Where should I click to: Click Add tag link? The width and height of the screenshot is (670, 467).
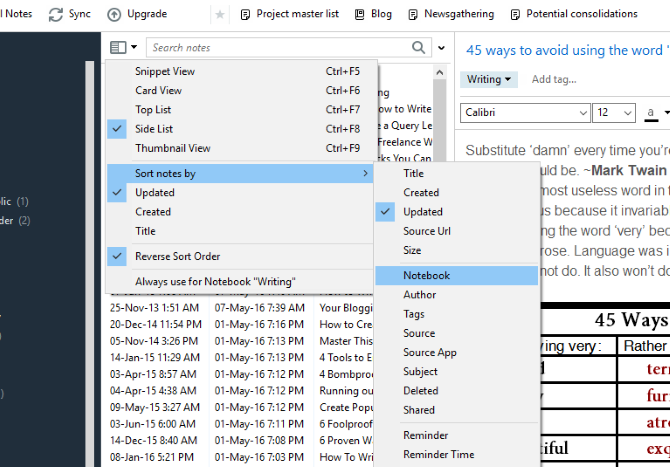[554, 79]
